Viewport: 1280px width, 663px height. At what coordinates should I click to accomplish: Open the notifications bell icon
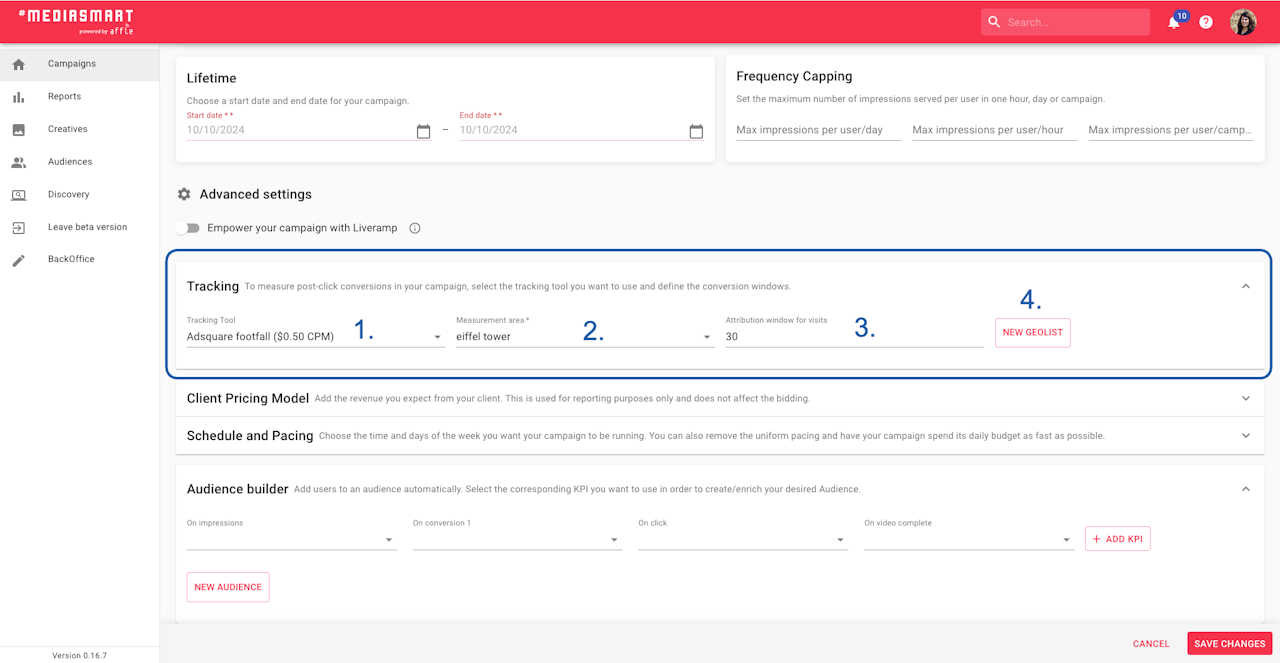click(x=1174, y=22)
